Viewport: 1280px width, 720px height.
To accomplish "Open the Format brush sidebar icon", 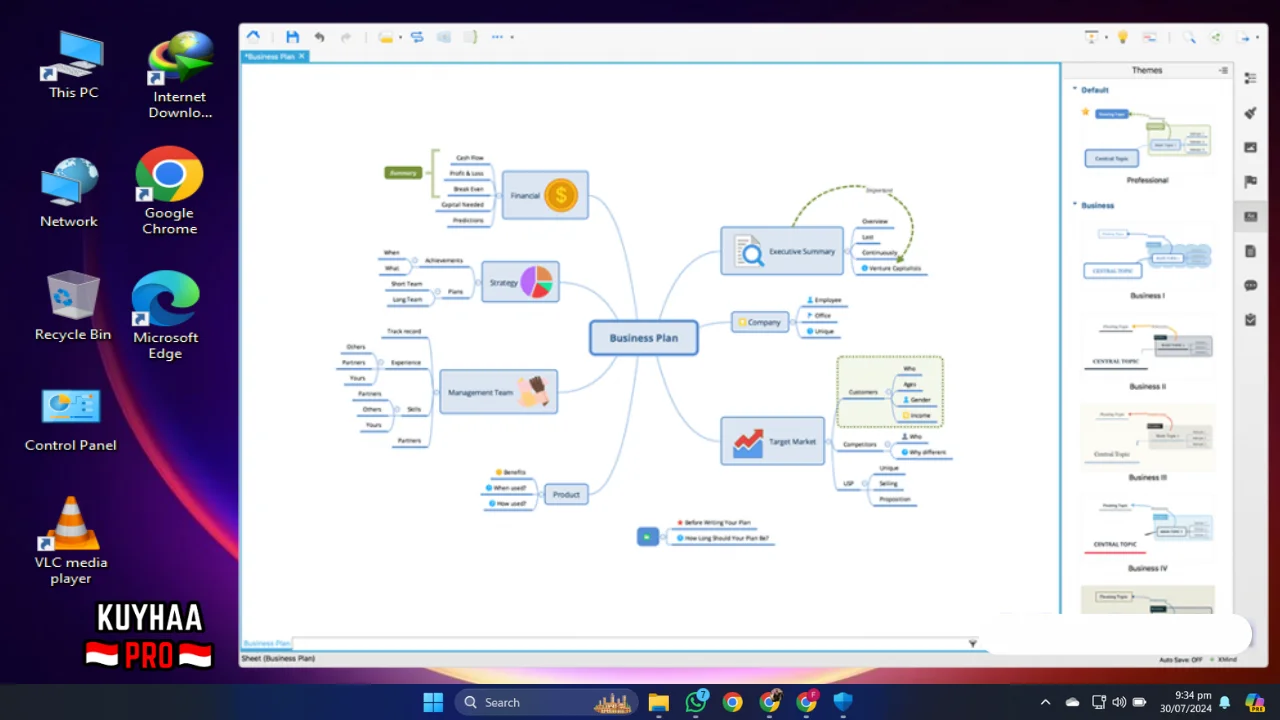I will click(x=1250, y=113).
